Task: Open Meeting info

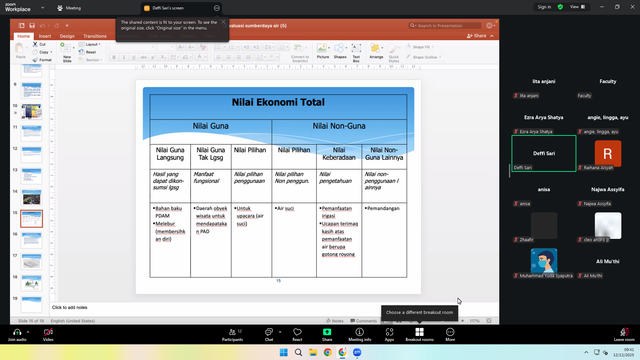Action: [360, 334]
